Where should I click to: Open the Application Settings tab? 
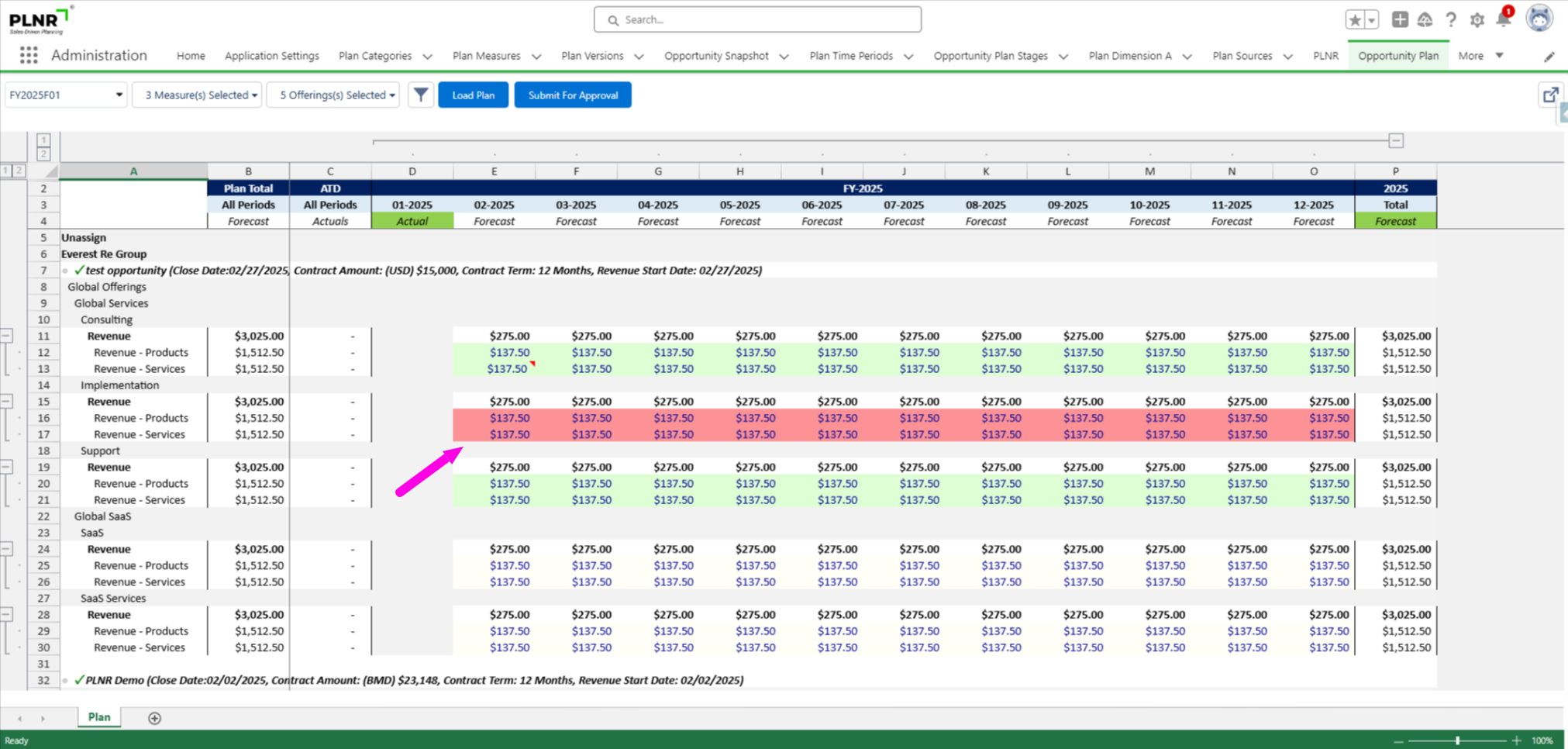271,56
